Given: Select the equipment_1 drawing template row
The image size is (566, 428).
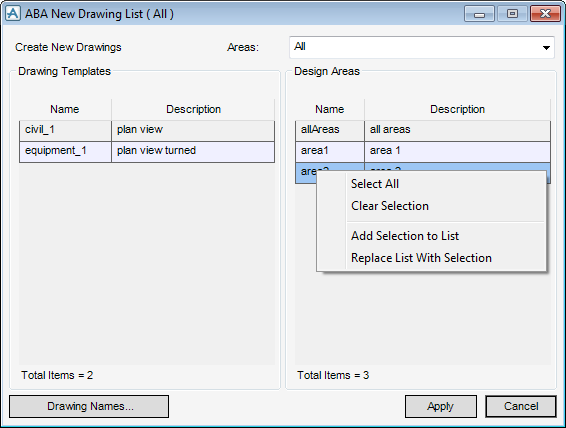Looking at the screenshot, I should pos(147,151).
